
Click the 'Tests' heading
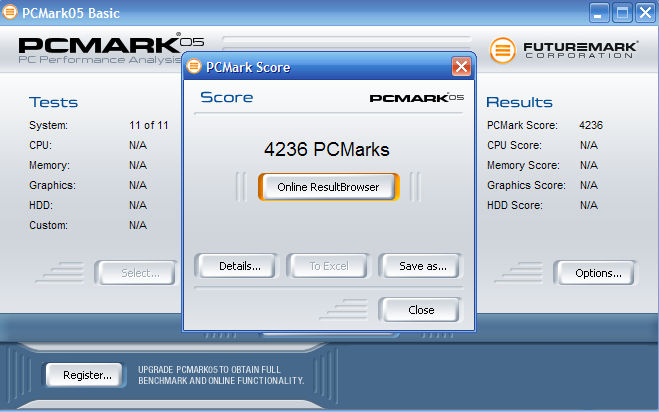point(53,102)
